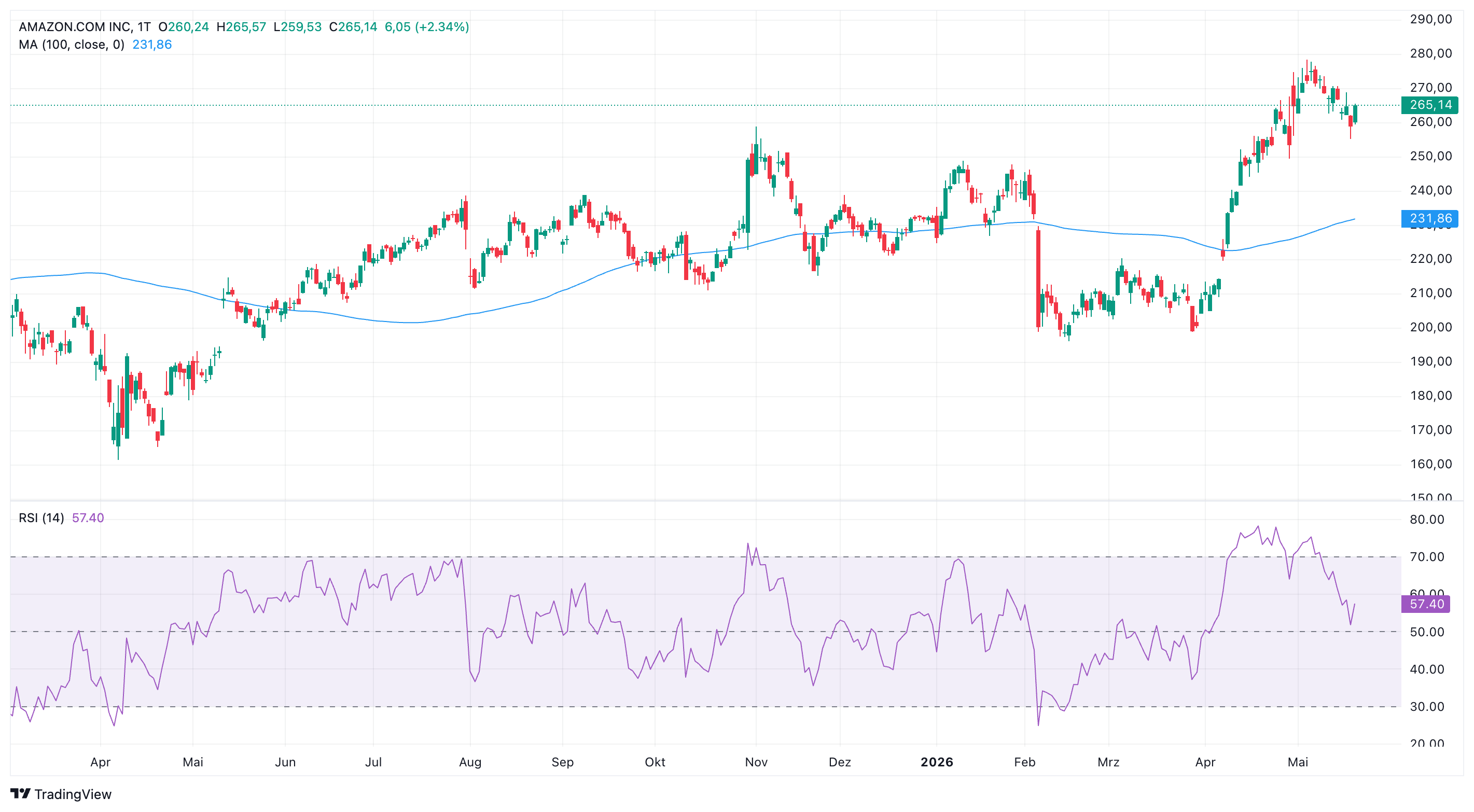Click the close value C265,14 in legend
This screenshot has height=812, width=1474.
pyautogui.click(x=353, y=27)
